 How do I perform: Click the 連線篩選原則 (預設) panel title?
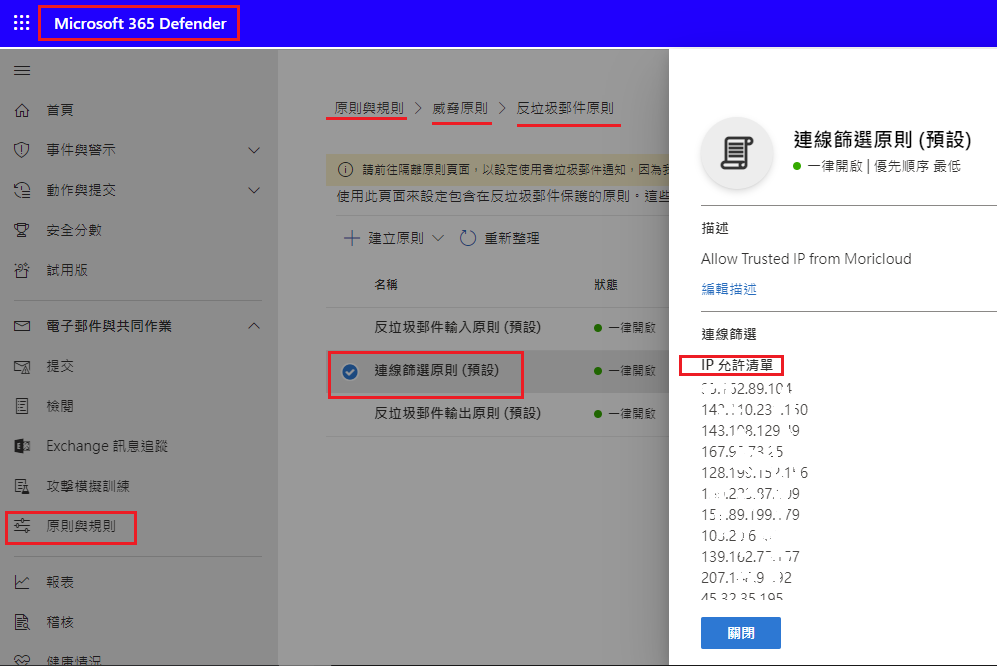click(x=883, y=139)
